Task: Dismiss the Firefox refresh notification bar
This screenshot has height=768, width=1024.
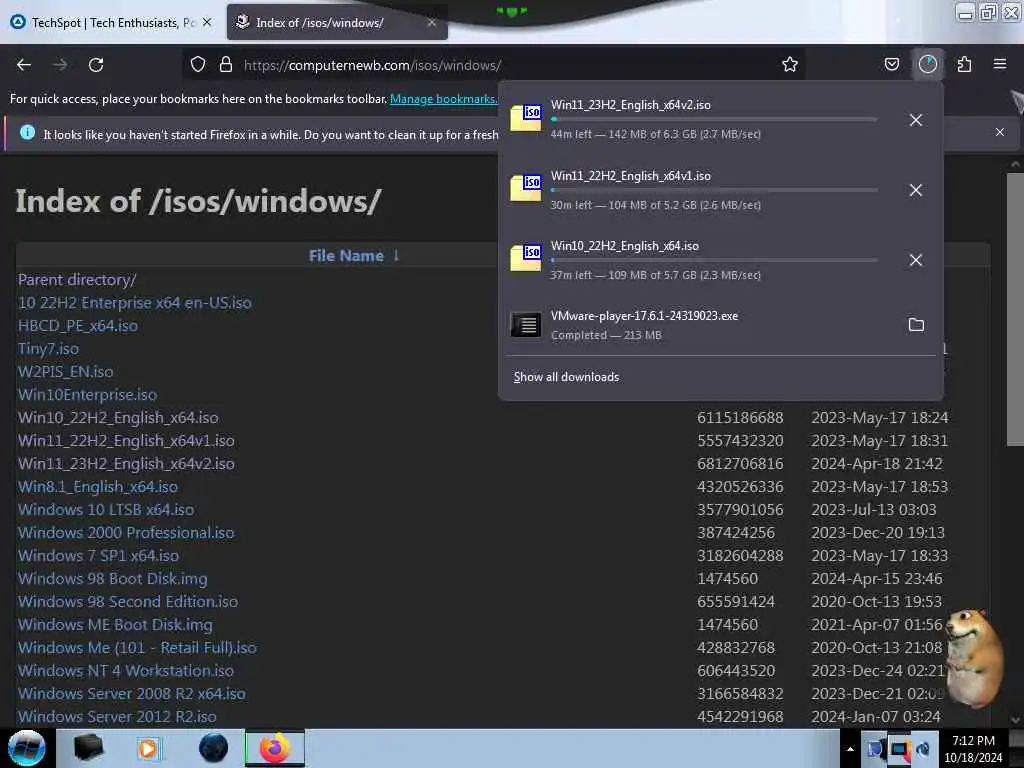Action: (1000, 132)
